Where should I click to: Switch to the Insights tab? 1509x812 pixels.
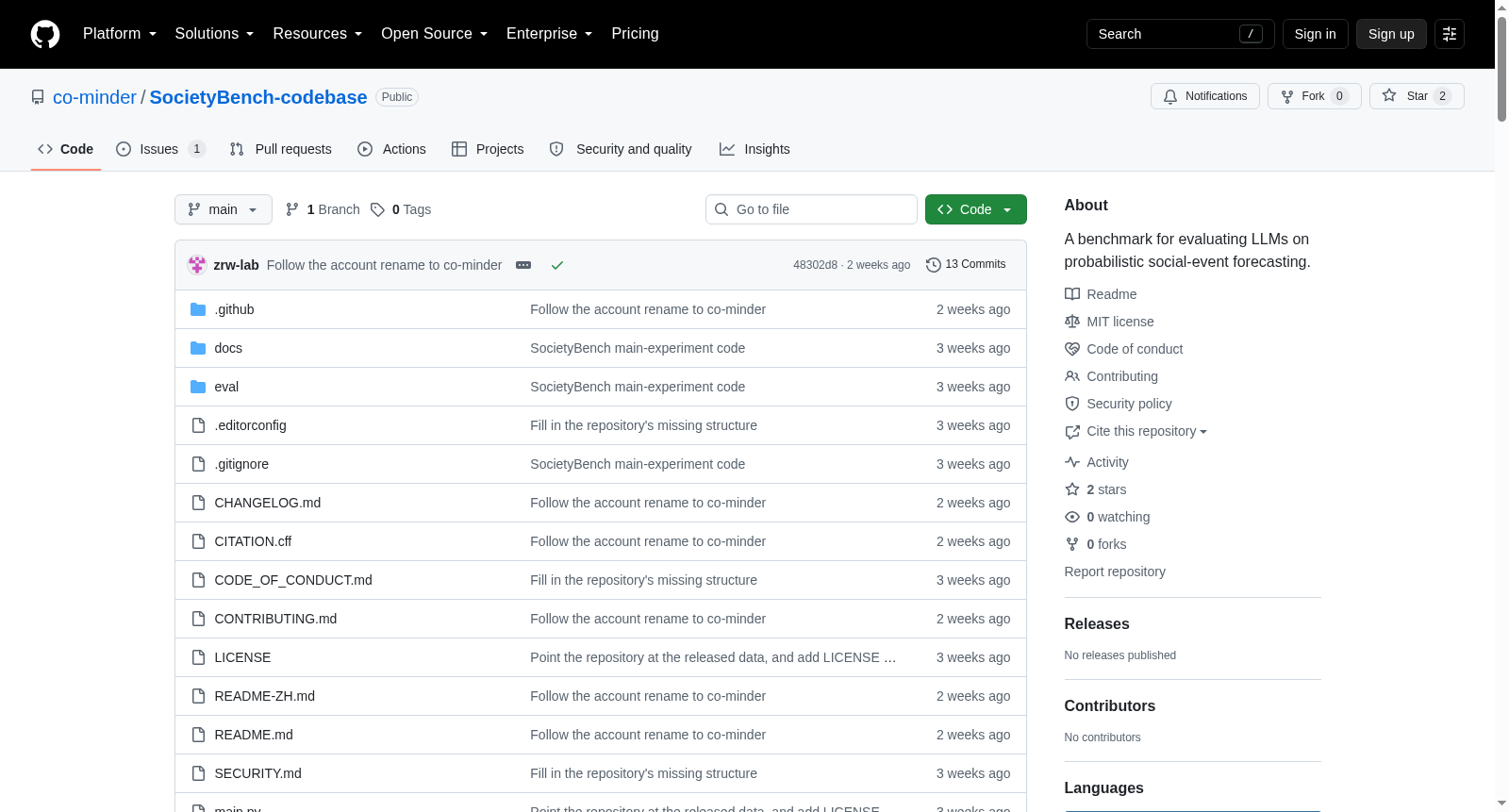[755, 149]
